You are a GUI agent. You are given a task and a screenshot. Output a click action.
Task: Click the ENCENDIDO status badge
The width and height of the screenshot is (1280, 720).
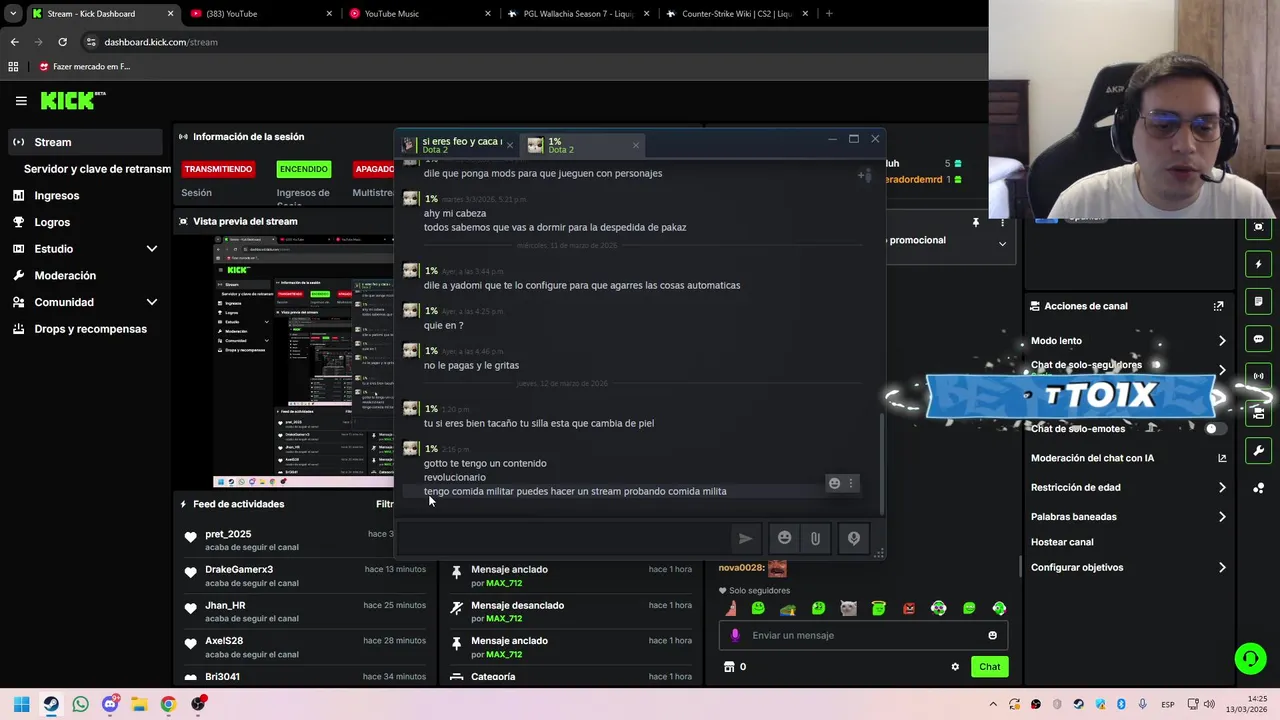[303, 169]
